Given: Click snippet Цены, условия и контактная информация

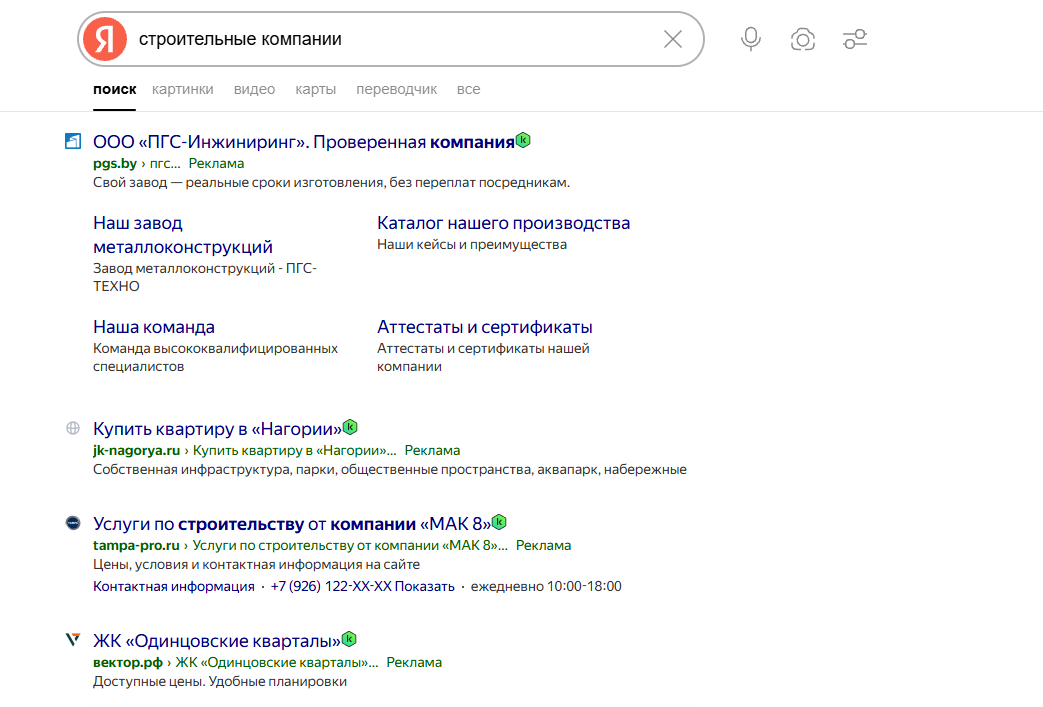Looking at the screenshot, I should point(256,565).
